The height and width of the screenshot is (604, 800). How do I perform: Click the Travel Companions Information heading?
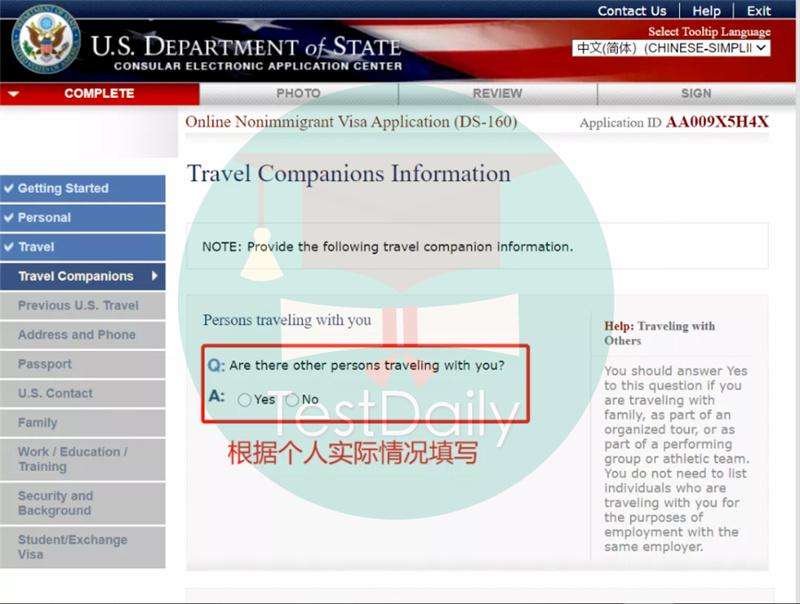click(x=349, y=174)
